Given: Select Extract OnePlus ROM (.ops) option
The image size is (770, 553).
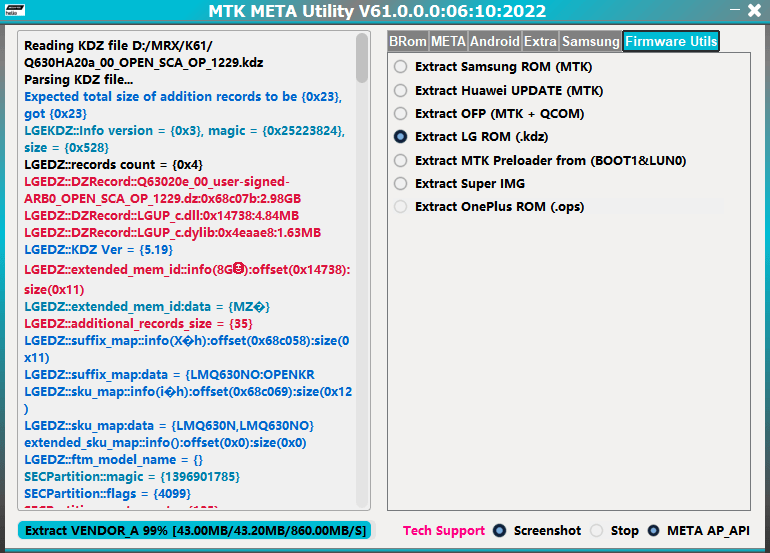Looking at the screenshot, I should (x=490, y=206).
